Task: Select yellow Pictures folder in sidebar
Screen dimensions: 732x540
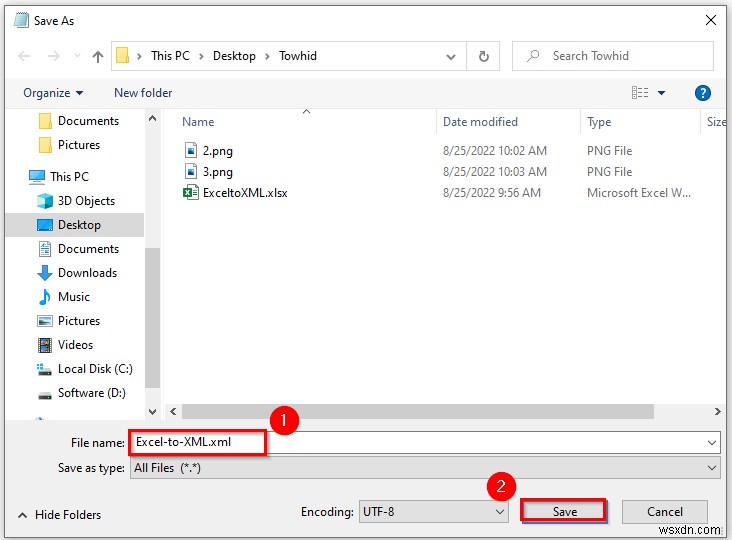Action: [x=69, y=145]
